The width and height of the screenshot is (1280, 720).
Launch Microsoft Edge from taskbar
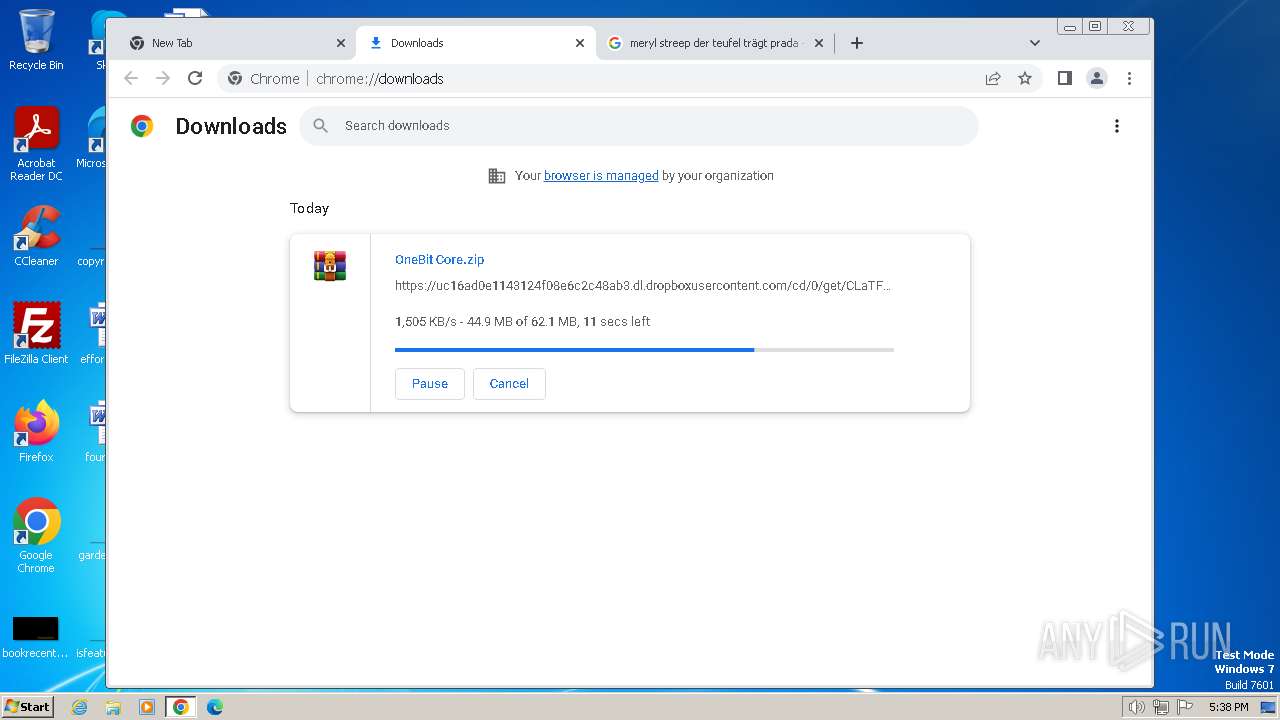point(214,707)
